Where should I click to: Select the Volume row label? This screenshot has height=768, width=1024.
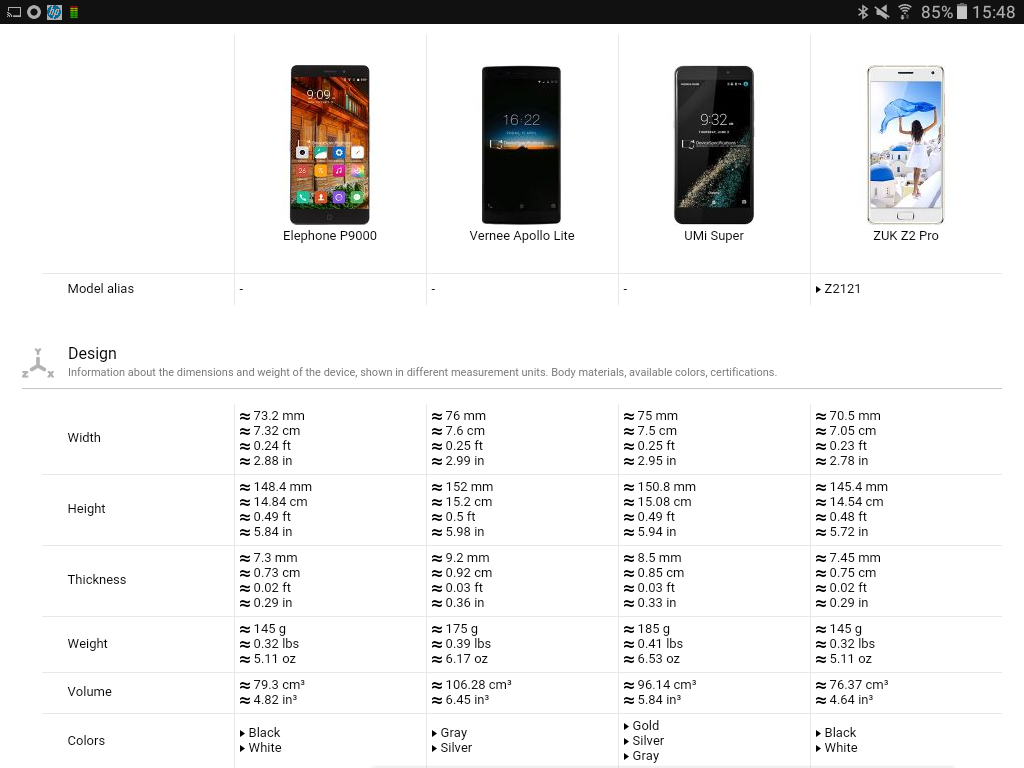pyautogui.click(x=89, y=692)
